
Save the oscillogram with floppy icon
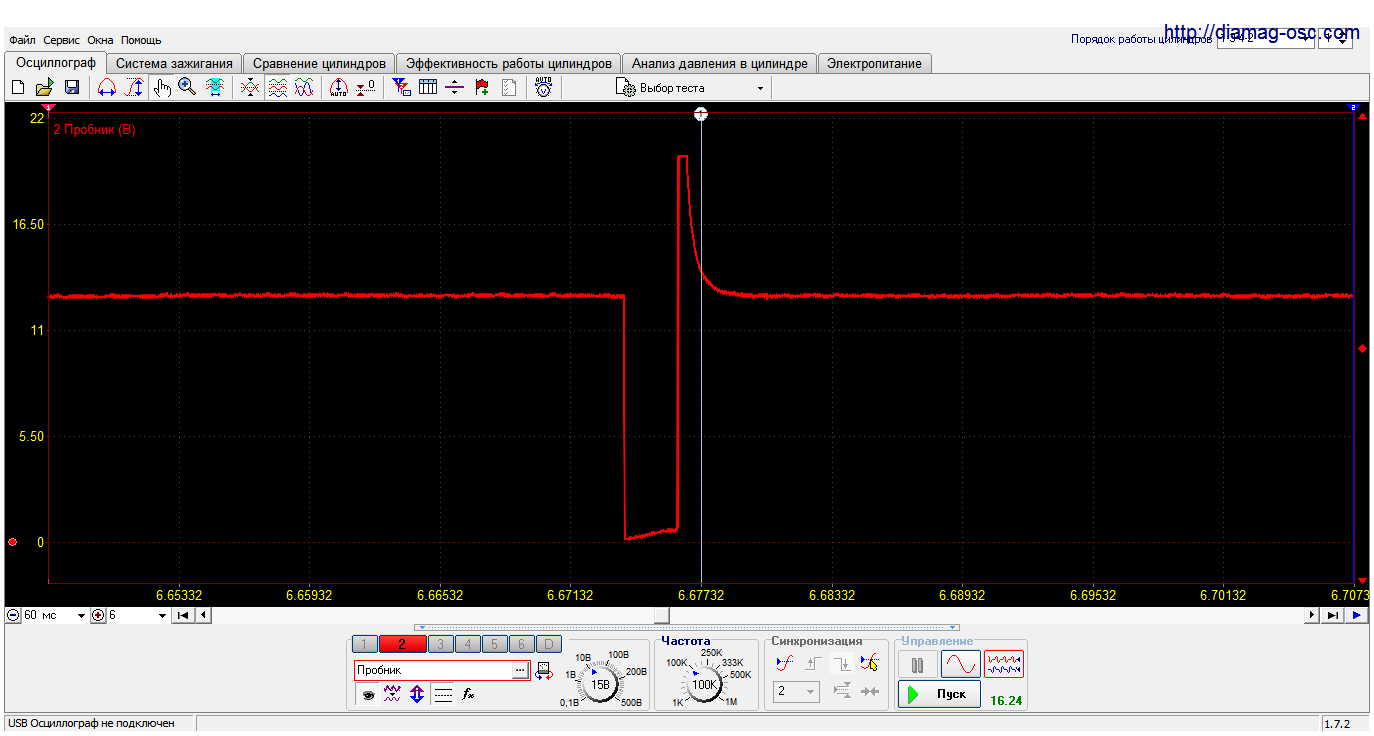click(x=72, y=88)
